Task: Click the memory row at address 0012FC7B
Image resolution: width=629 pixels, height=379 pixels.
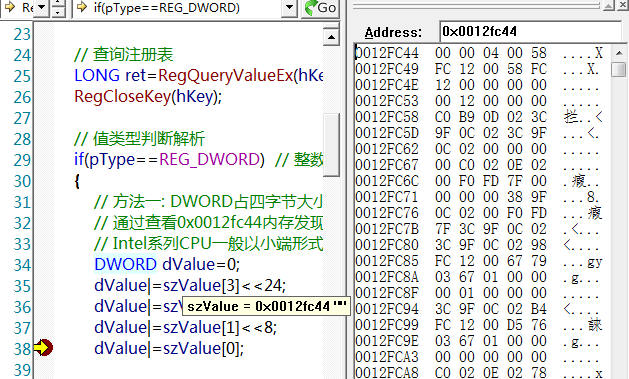Action: (x=479, y=229)
